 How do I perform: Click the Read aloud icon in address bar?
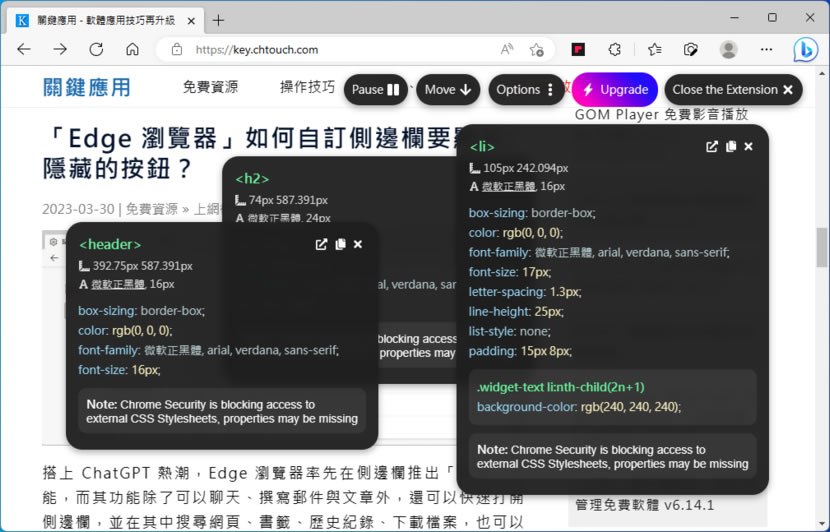(507, 49)
